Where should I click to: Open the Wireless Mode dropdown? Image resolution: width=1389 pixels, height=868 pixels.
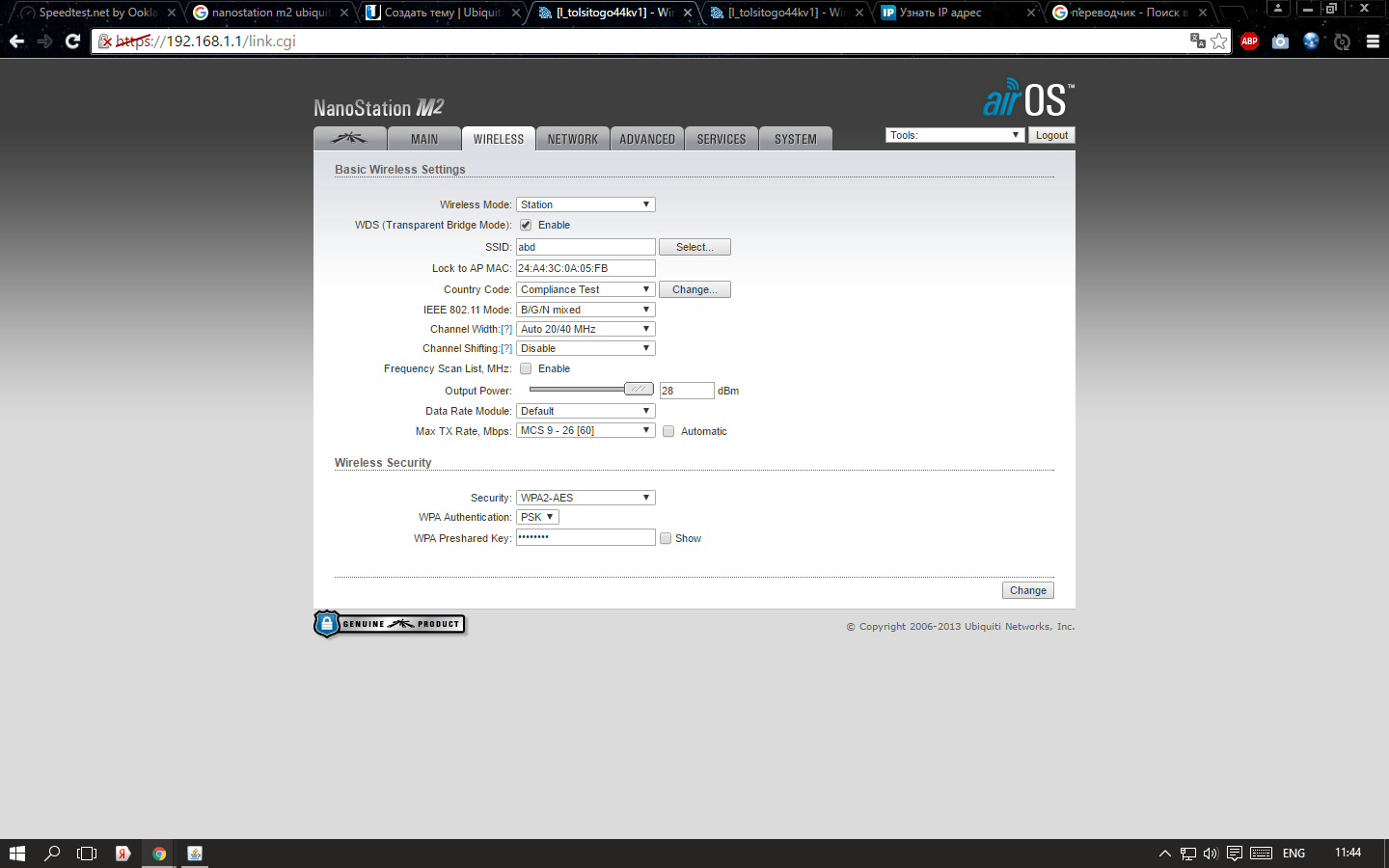(586, 204)
